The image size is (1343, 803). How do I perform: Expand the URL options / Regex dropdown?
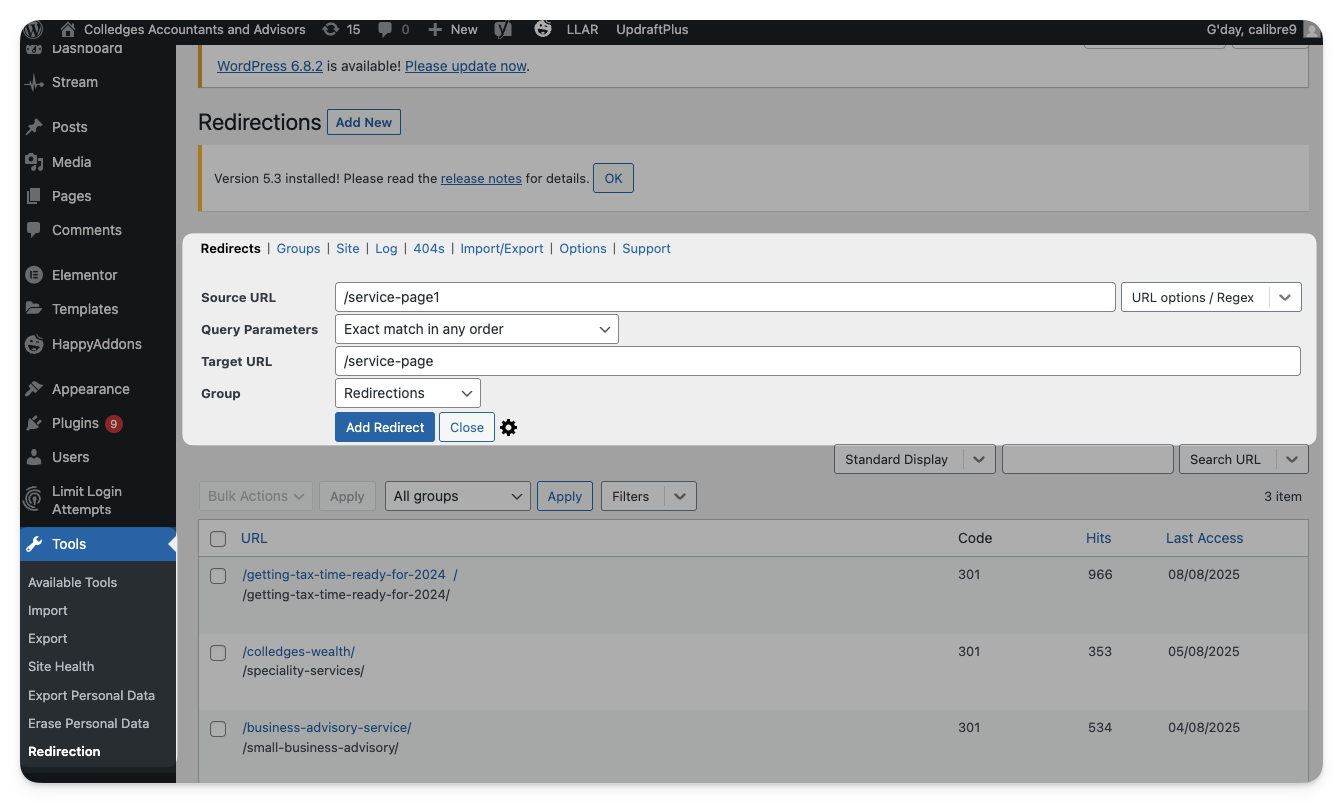point(1285,297)
